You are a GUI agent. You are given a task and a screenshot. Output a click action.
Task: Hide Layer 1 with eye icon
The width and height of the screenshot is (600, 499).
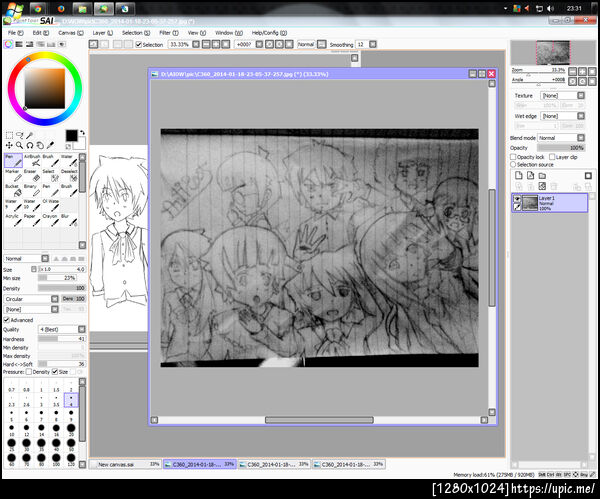pos(517,199)
